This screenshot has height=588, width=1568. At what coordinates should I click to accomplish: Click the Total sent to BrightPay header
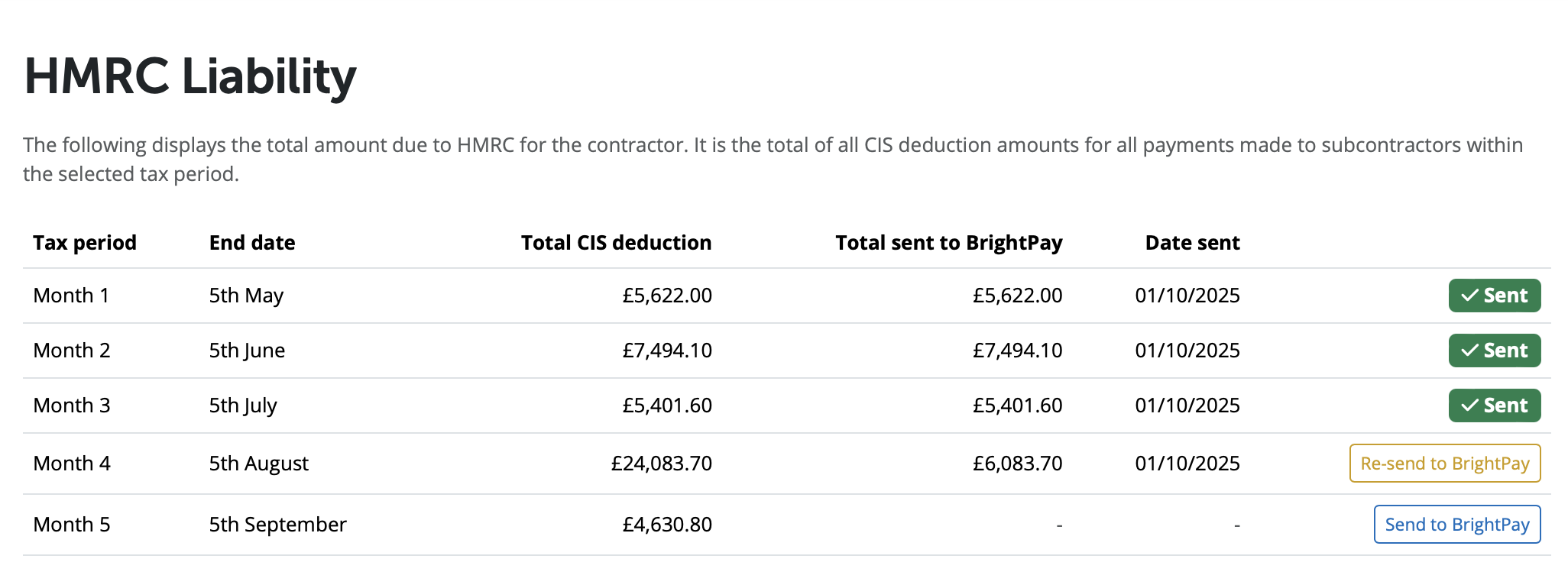pos(948,243)
